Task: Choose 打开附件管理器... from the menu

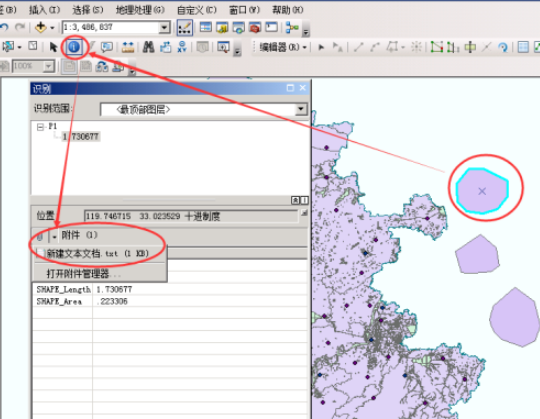Action: point(83,274)
